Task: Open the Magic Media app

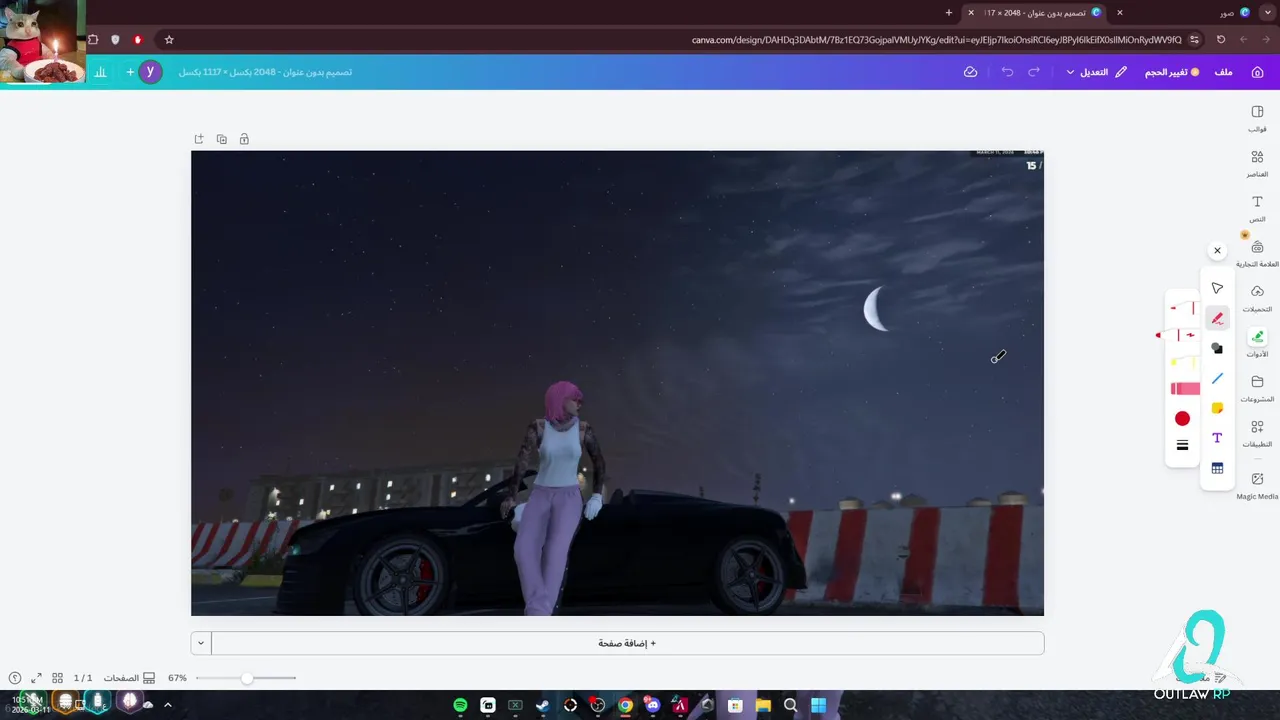Action: pyautogui.click(x=1257, y=486)
